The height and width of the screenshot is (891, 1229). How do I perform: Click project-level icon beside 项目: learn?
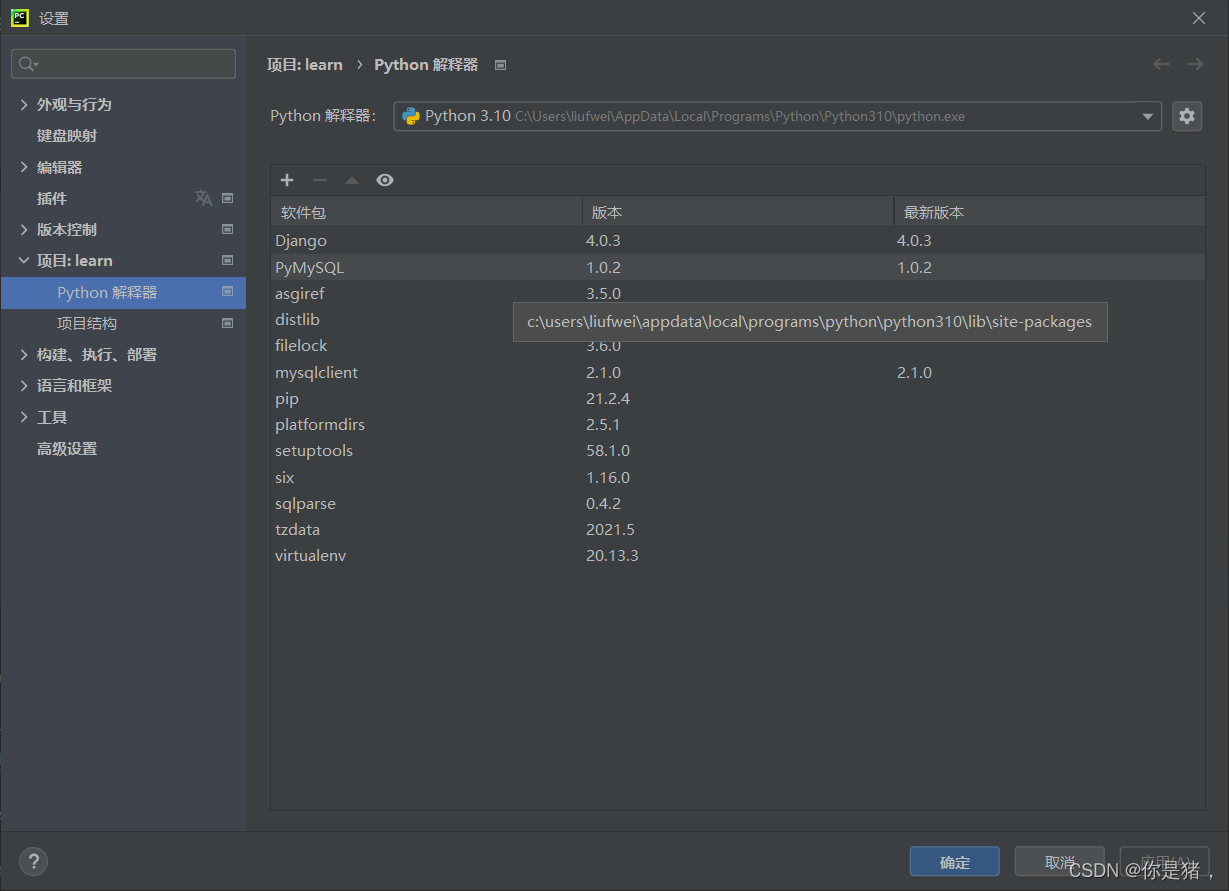pyautogui.click(x=227, y=260)
